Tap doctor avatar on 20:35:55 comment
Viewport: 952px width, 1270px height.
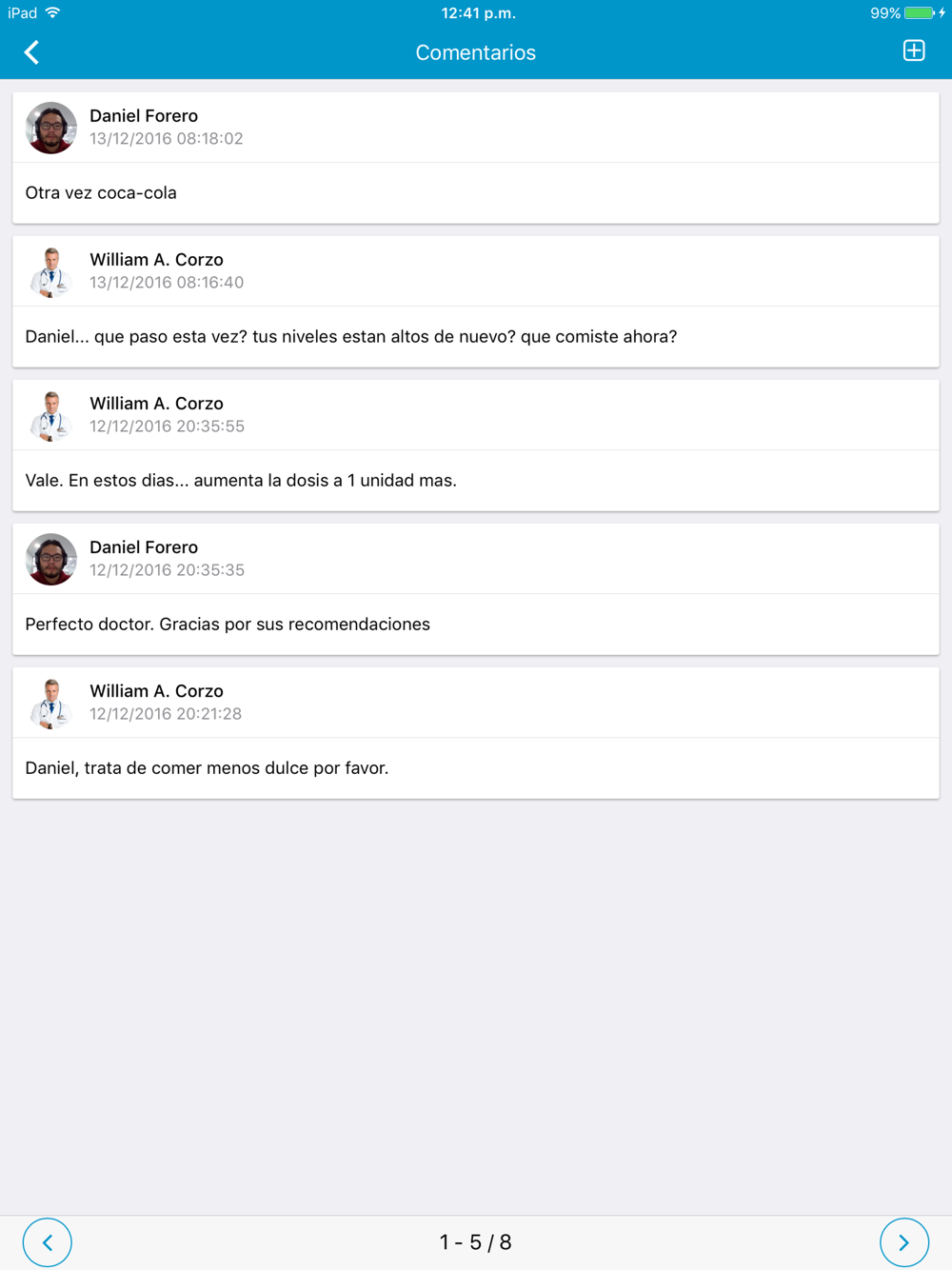click(x=51, y=415)
